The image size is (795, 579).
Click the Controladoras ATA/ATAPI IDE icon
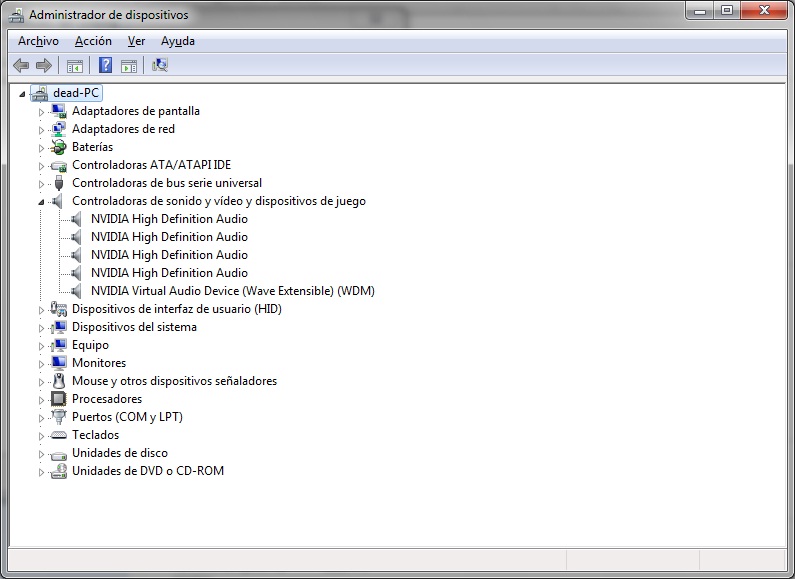(x=59, y=165)
